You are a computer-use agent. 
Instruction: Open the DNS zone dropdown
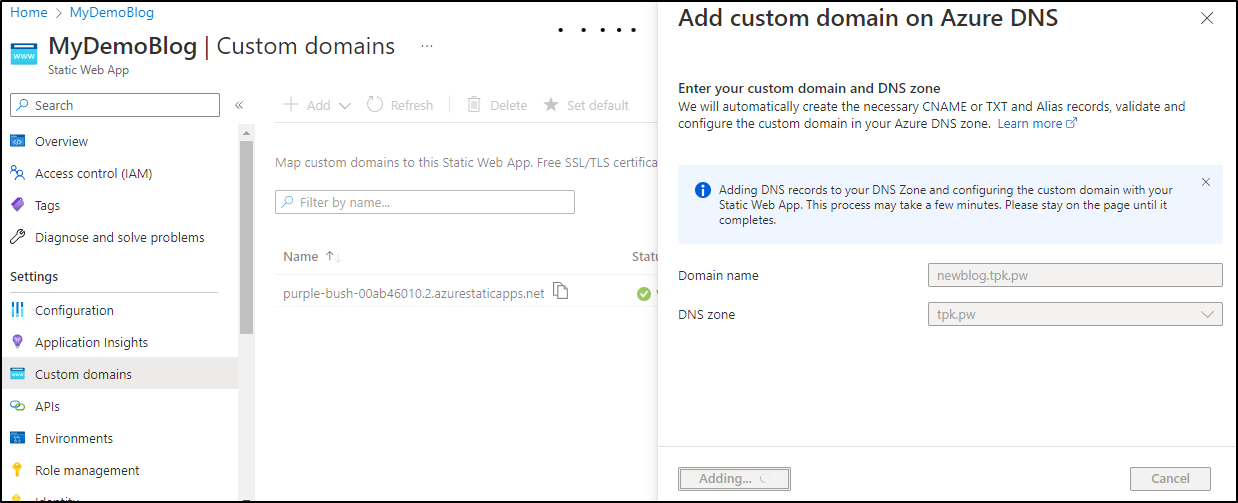click(x=1075, y=314)
